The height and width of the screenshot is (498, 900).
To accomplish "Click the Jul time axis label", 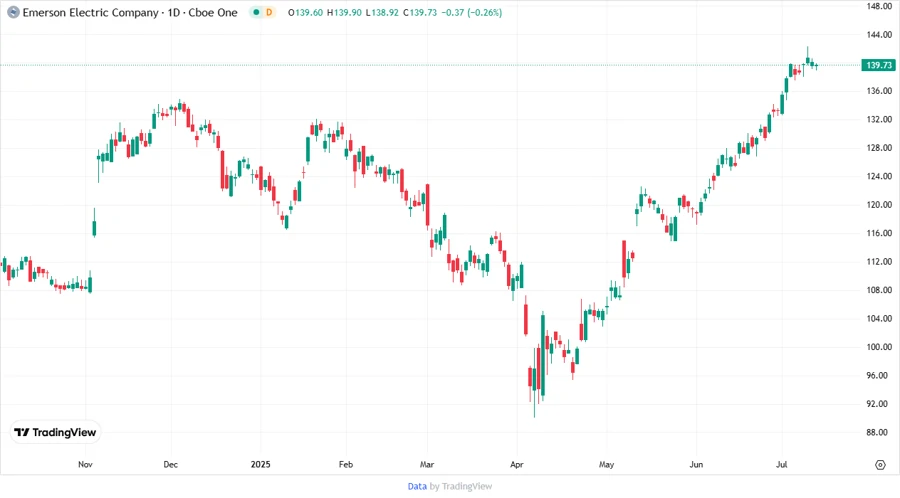I will point(781,464).
